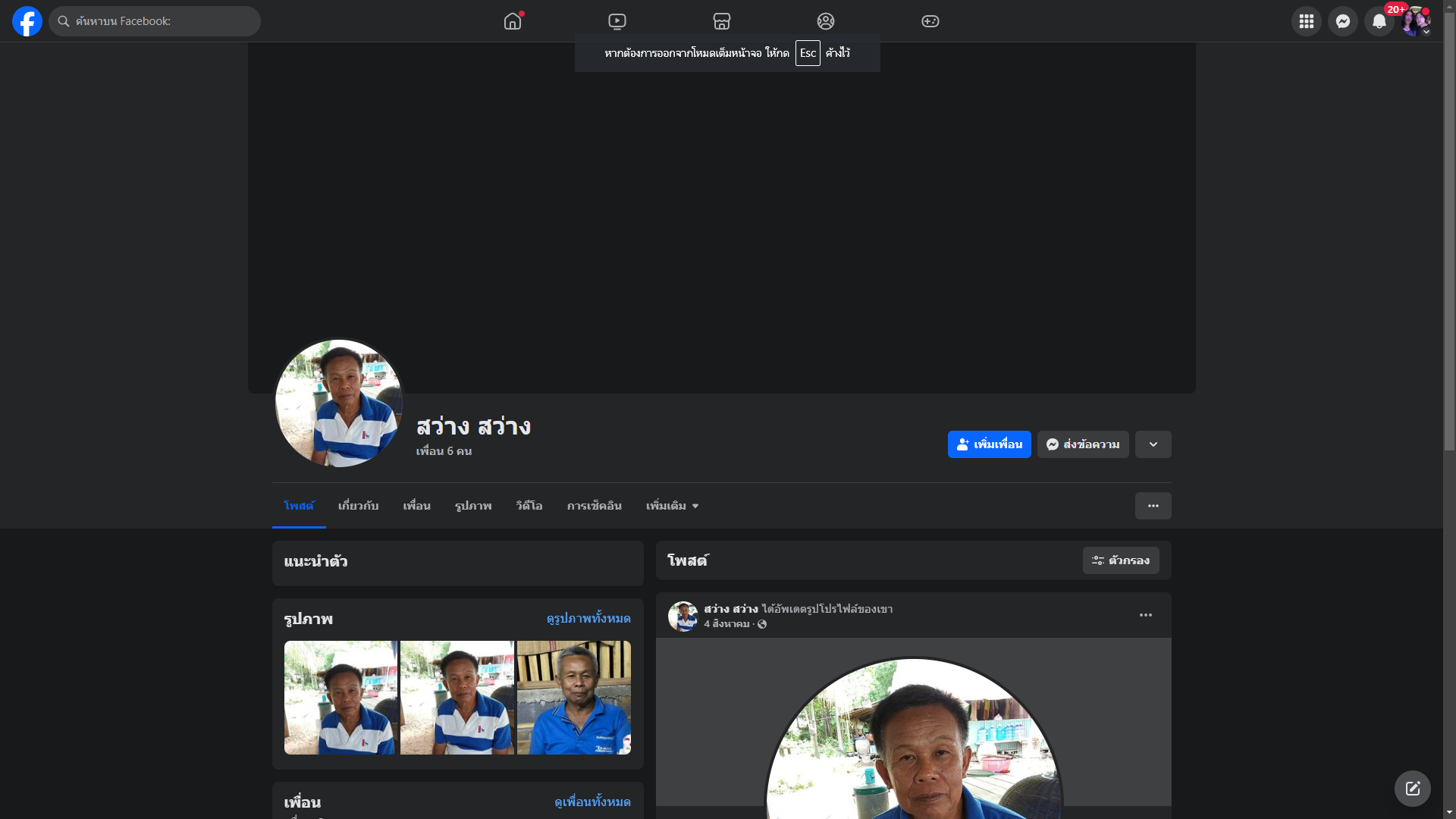The image size is (1456, 819).
Task: Expand the เพิ่มเติม tab dropdown
Action: click(672, 506)
